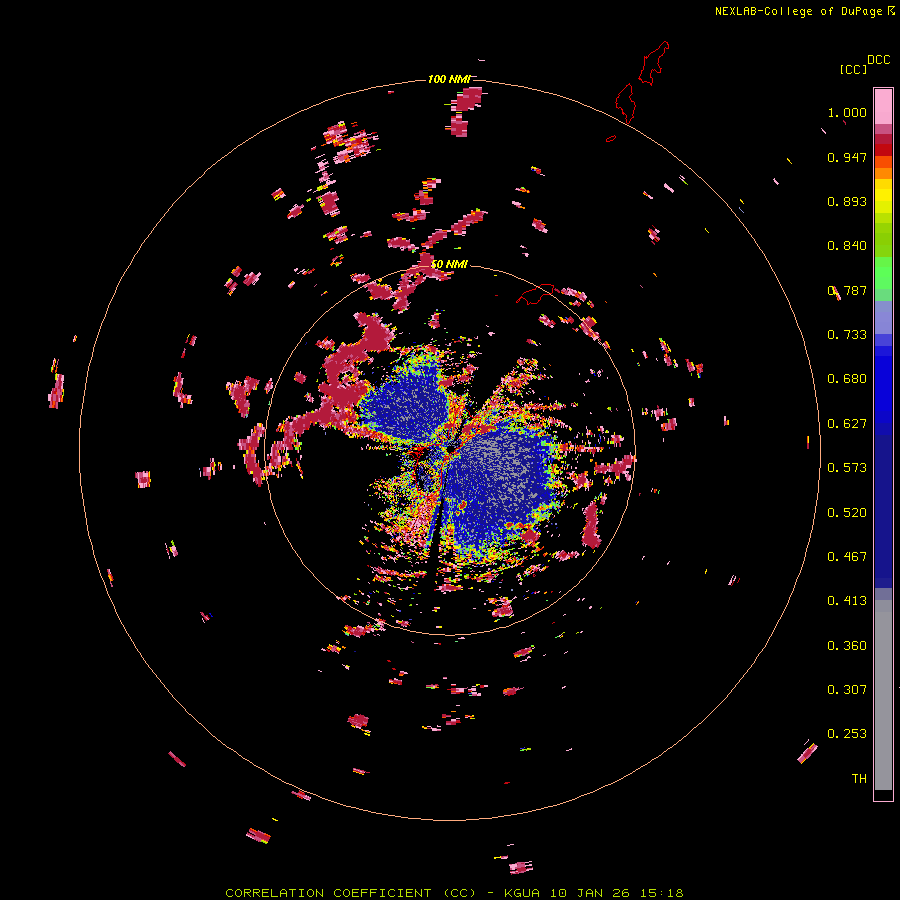Screen dimensions: 900x900
Task: Select the 1.000 legend value
Action: [x=847, y=113]
